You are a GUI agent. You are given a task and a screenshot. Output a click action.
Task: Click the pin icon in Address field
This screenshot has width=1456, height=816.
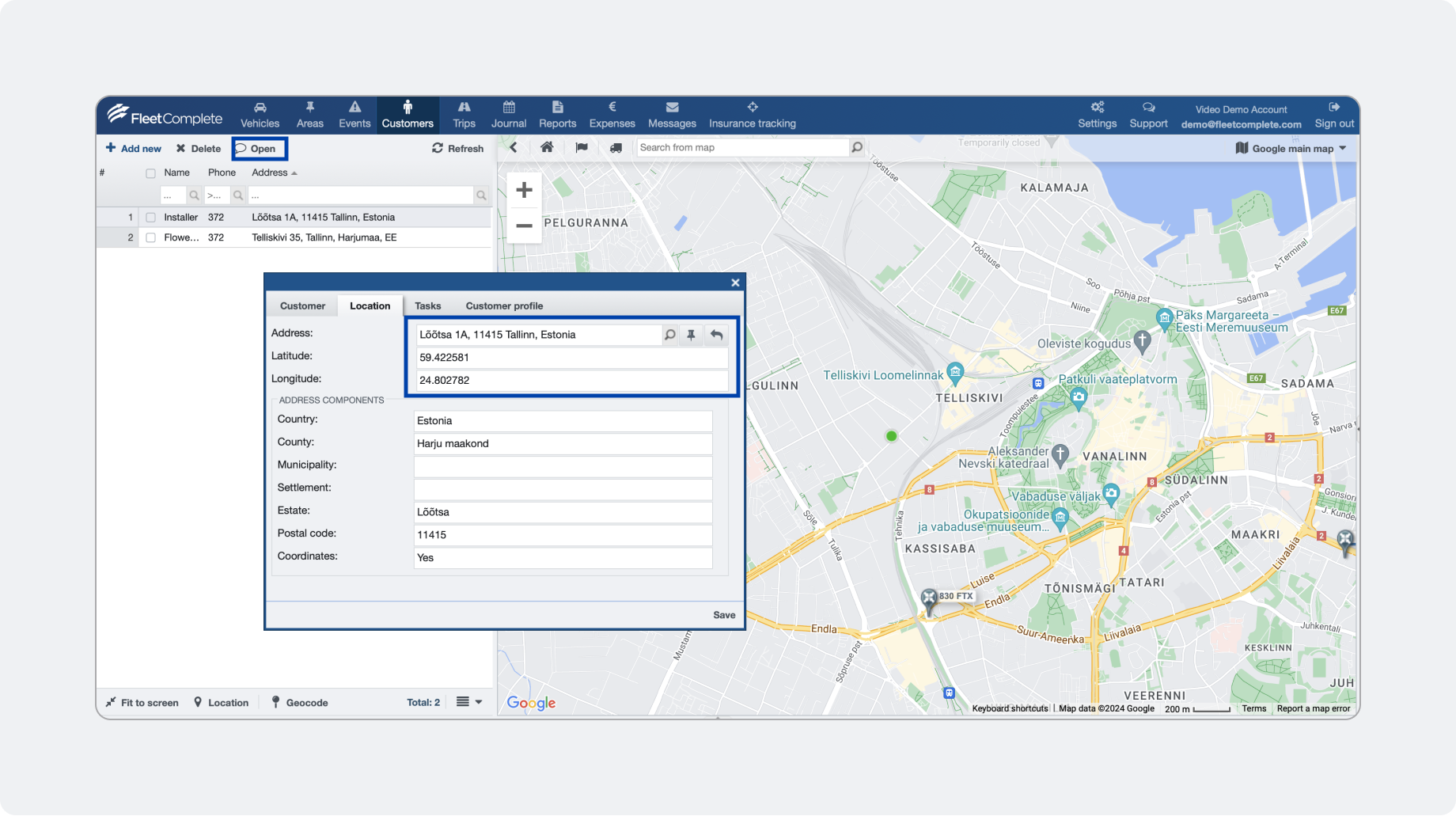click(692, 335)
